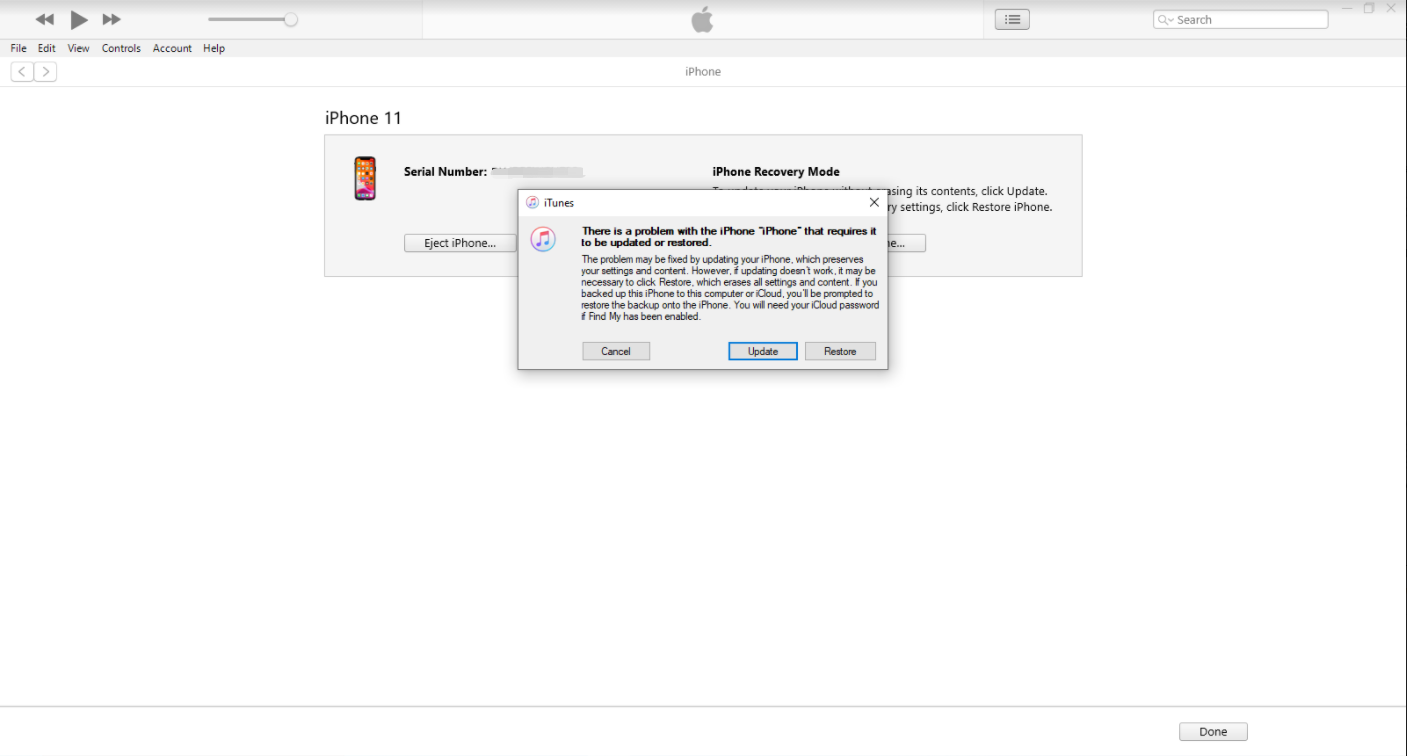Viewport: 1407px width, 756px height.
Task: Go forward with the right arrow button
Action: 45,71
